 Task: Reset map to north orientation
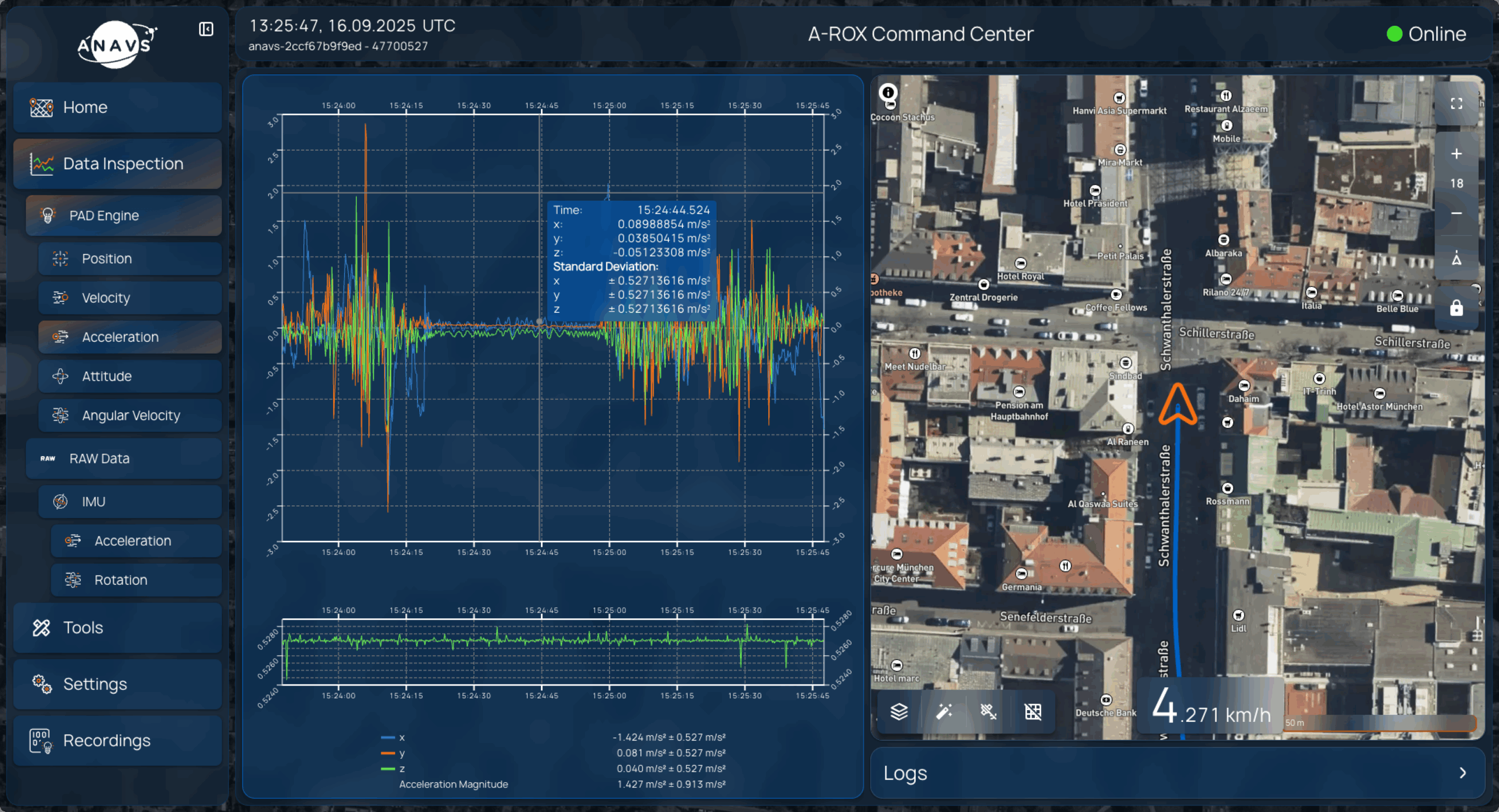[1456, 258]
